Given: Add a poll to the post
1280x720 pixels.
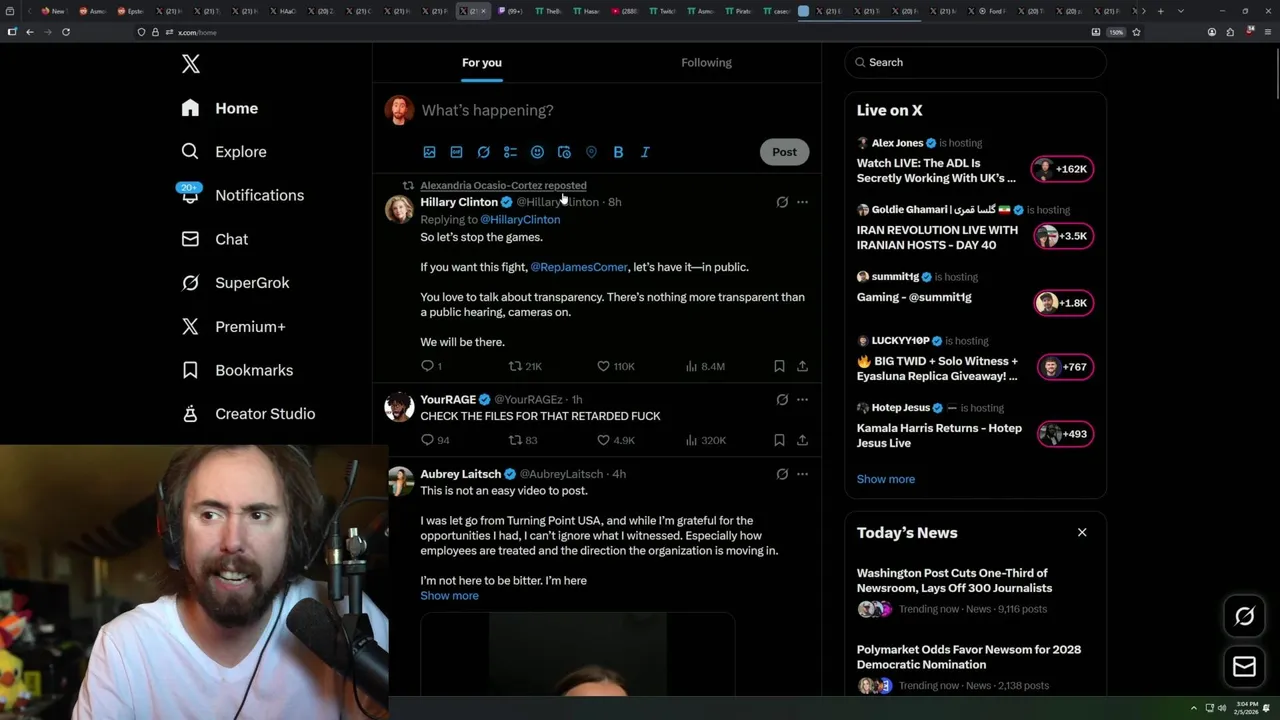Looking at the screenshot, I should pos(510,152).
